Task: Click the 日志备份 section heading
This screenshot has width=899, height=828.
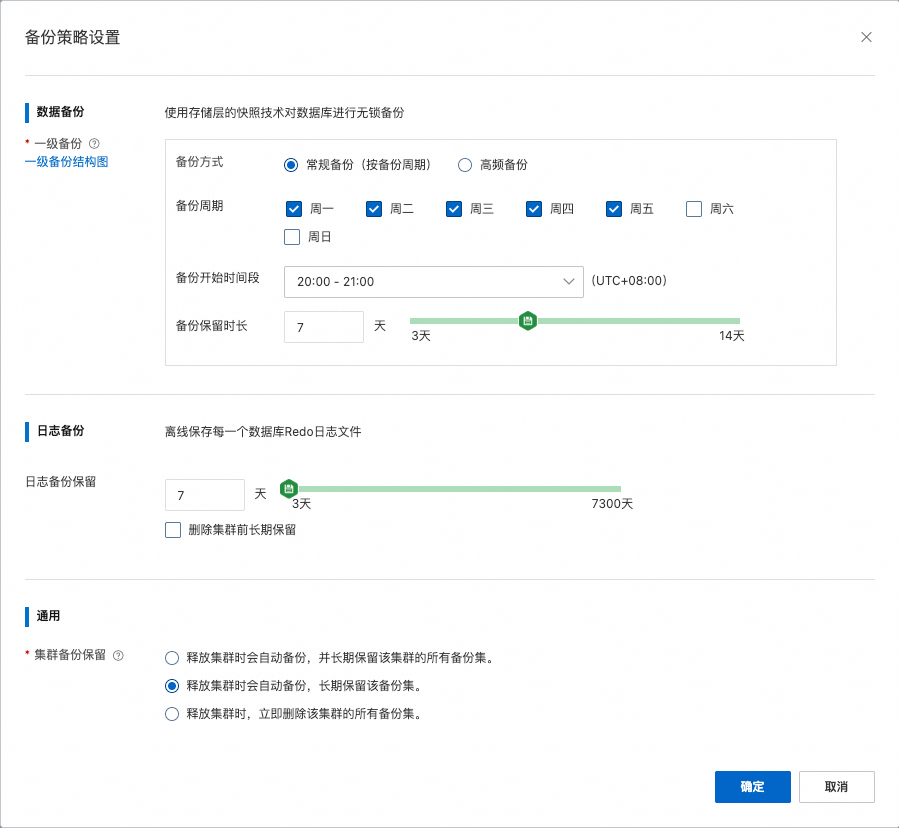Action: pos(60,431)
